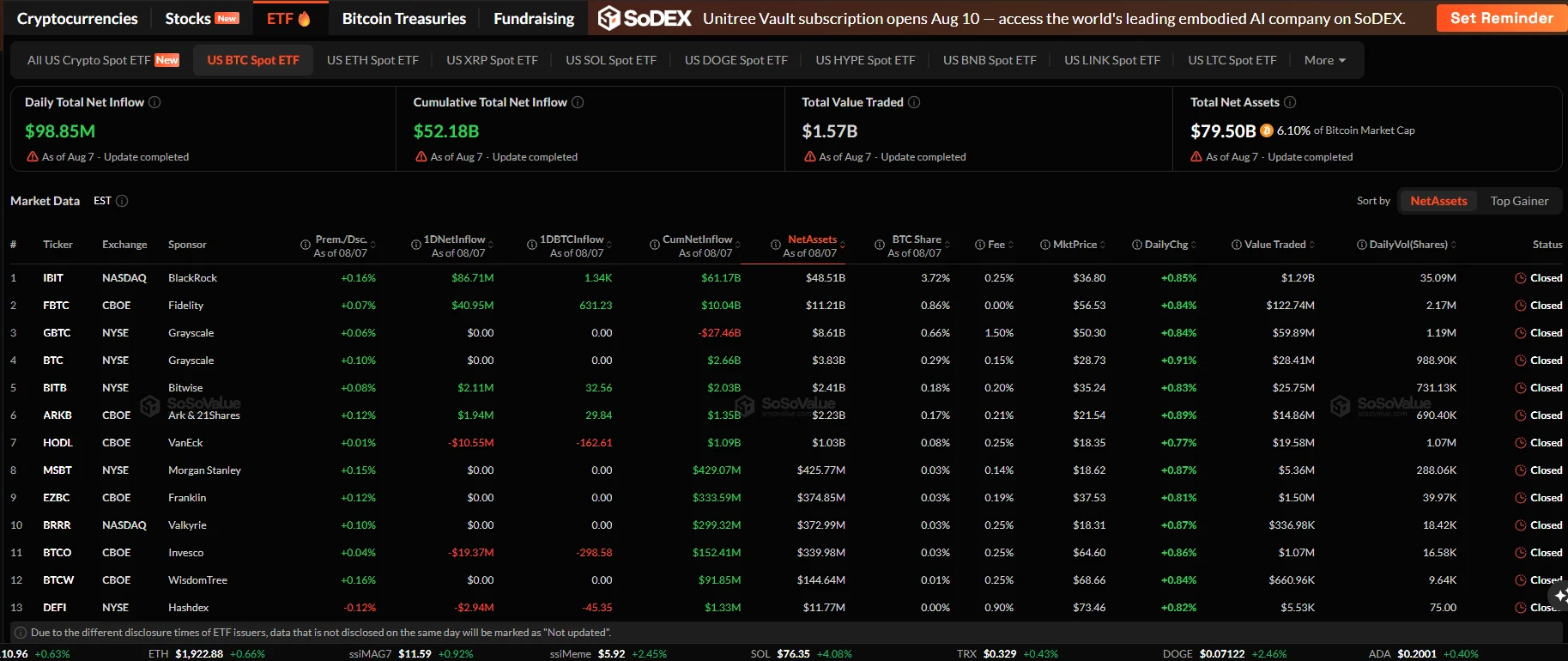Click info icon before MktPrice header
This screenshot has width=1568, height=661.
click(x=1045, y=245)
